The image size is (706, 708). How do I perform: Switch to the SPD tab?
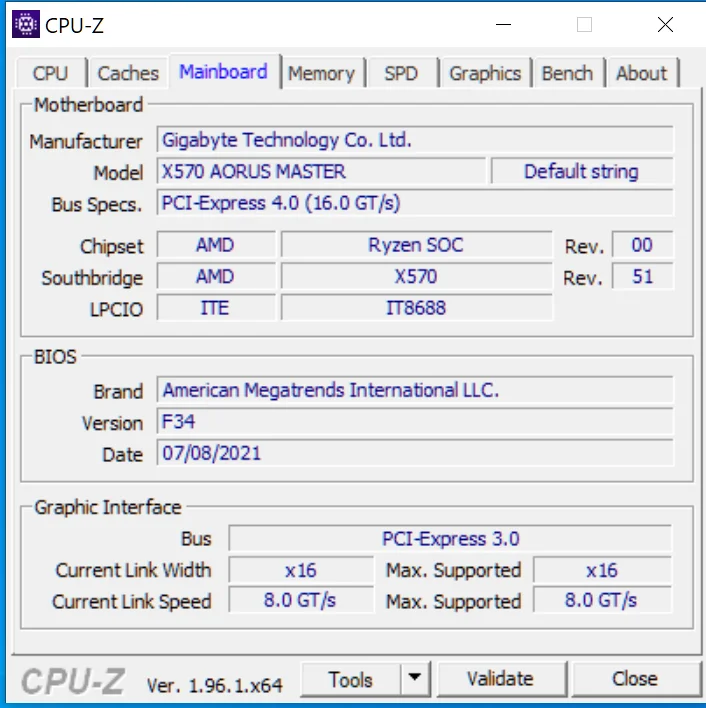pos(402,73)
